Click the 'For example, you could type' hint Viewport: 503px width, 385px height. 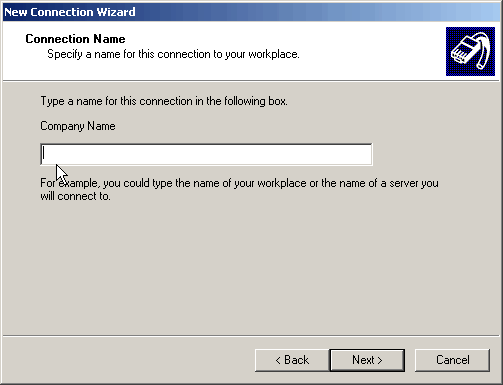239,183
